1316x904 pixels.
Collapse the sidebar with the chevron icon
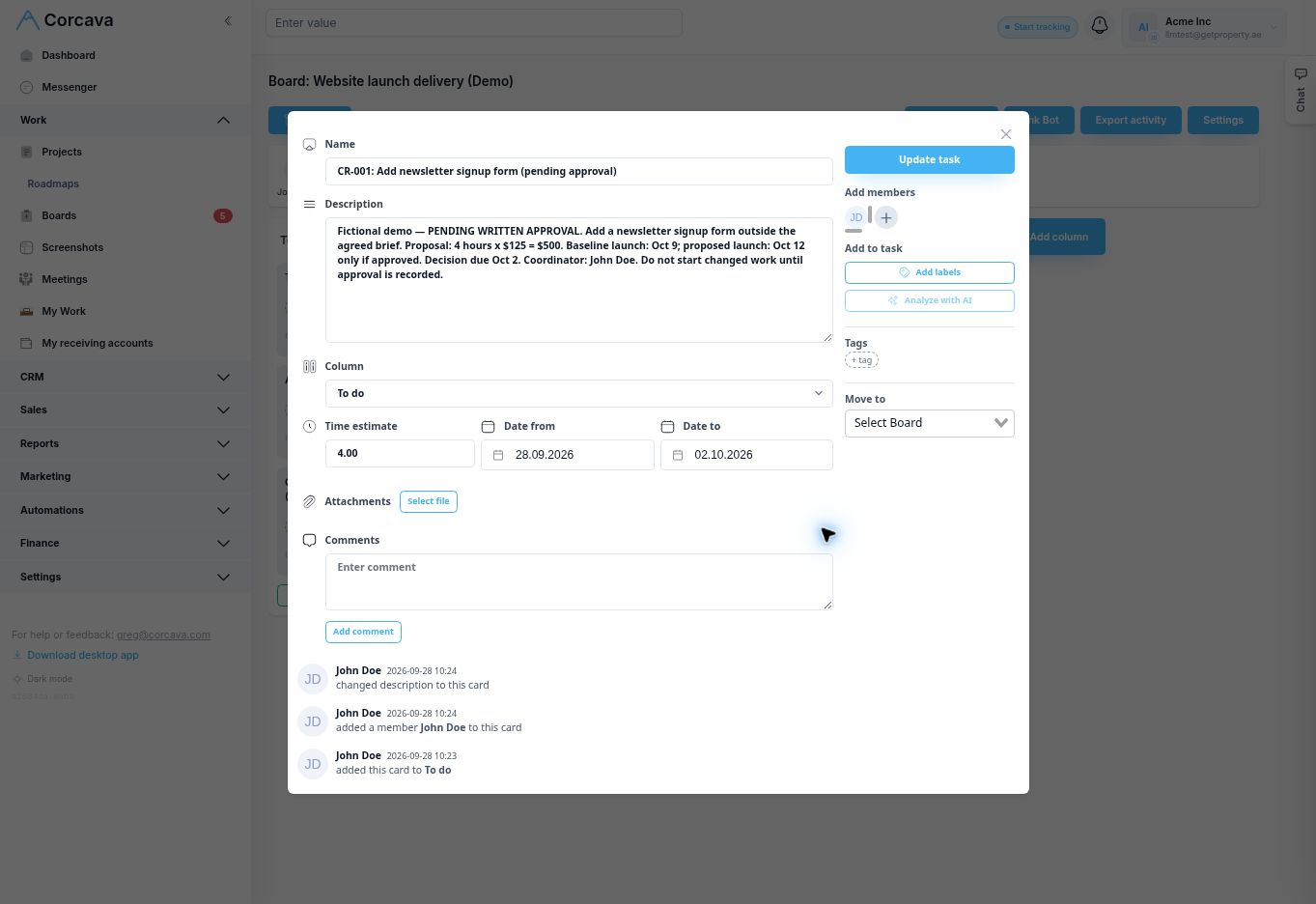pos(228,20)
